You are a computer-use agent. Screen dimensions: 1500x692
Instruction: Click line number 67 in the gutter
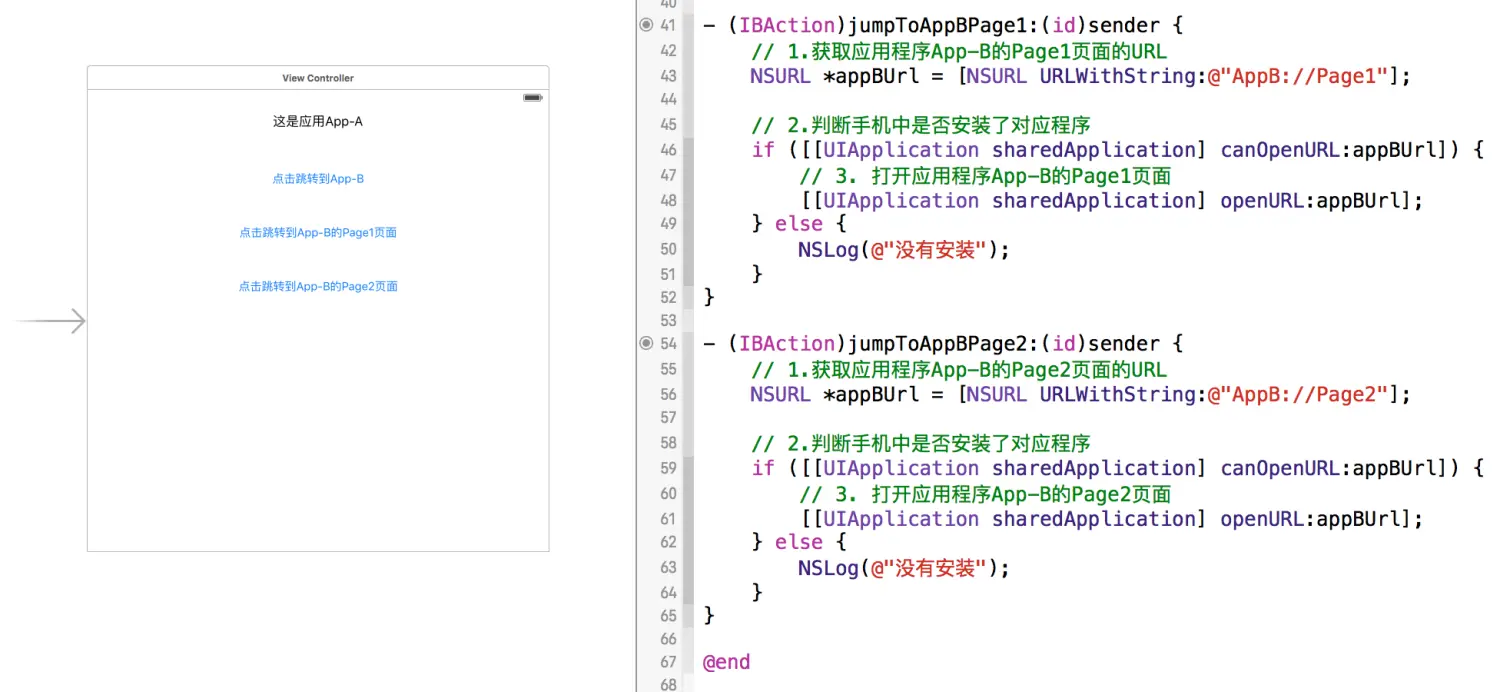tap(668, 662)
